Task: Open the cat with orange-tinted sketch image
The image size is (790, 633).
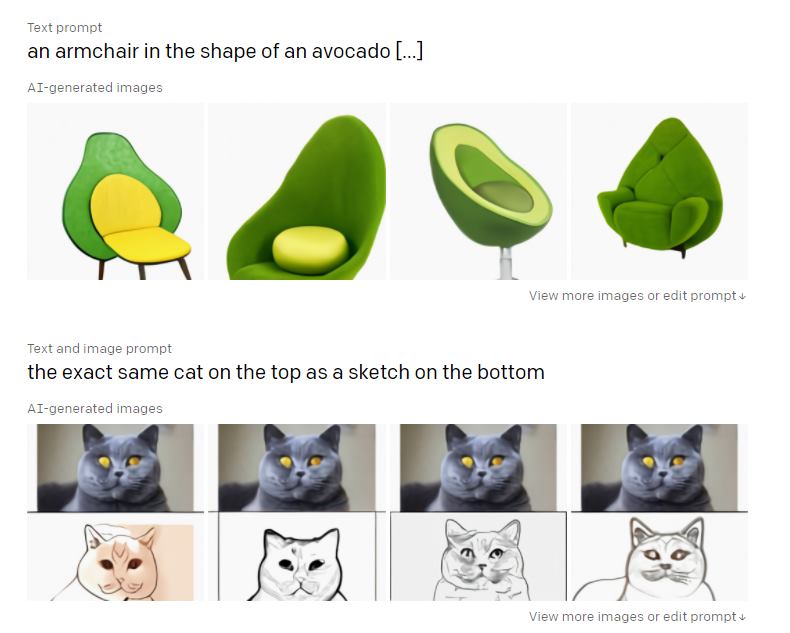Action: tap(115, 513)
